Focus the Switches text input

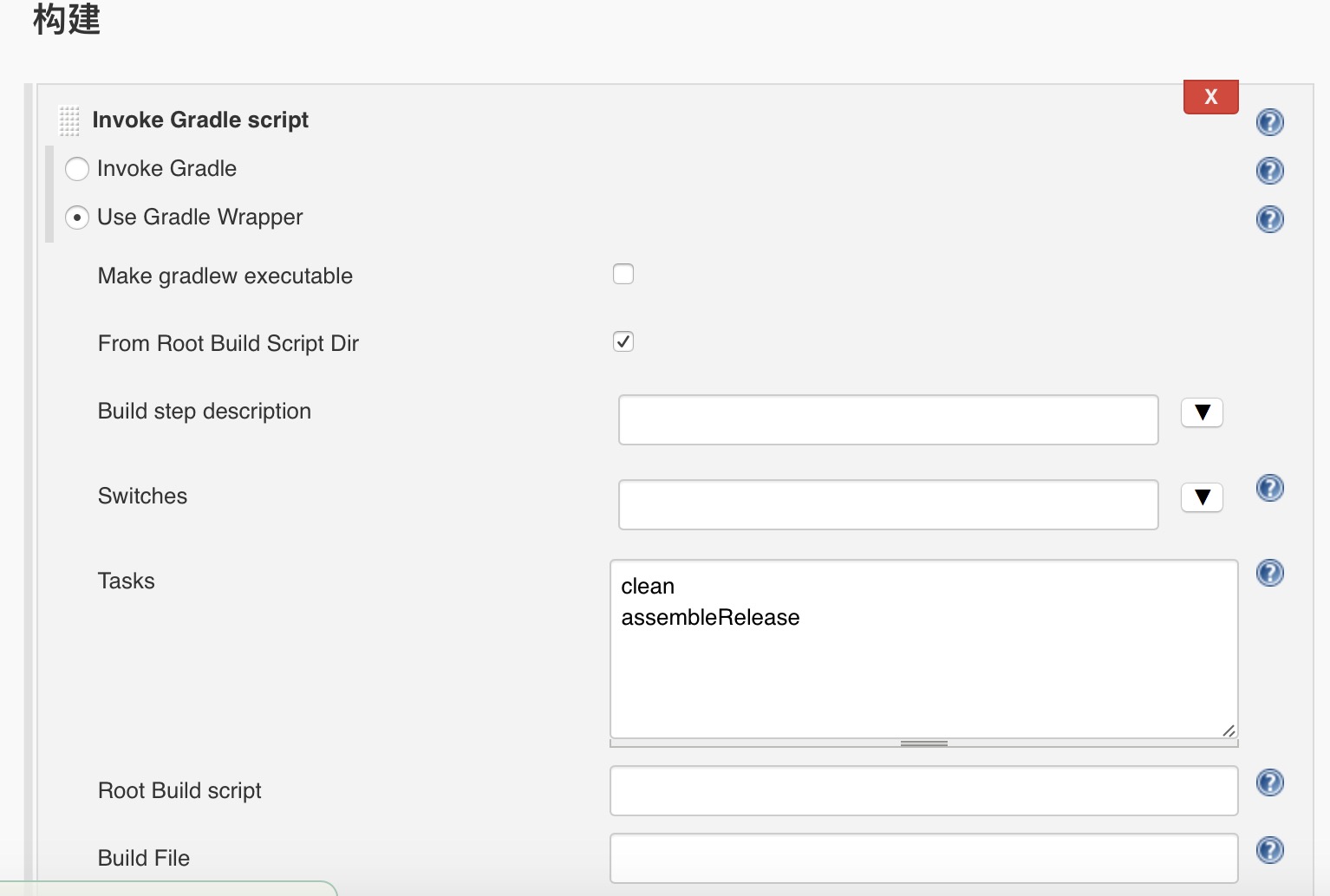pos(888,505)
